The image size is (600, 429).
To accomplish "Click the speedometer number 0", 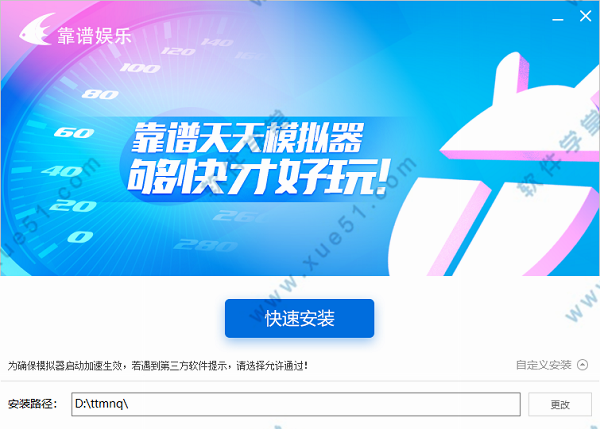I will point(80,237).
